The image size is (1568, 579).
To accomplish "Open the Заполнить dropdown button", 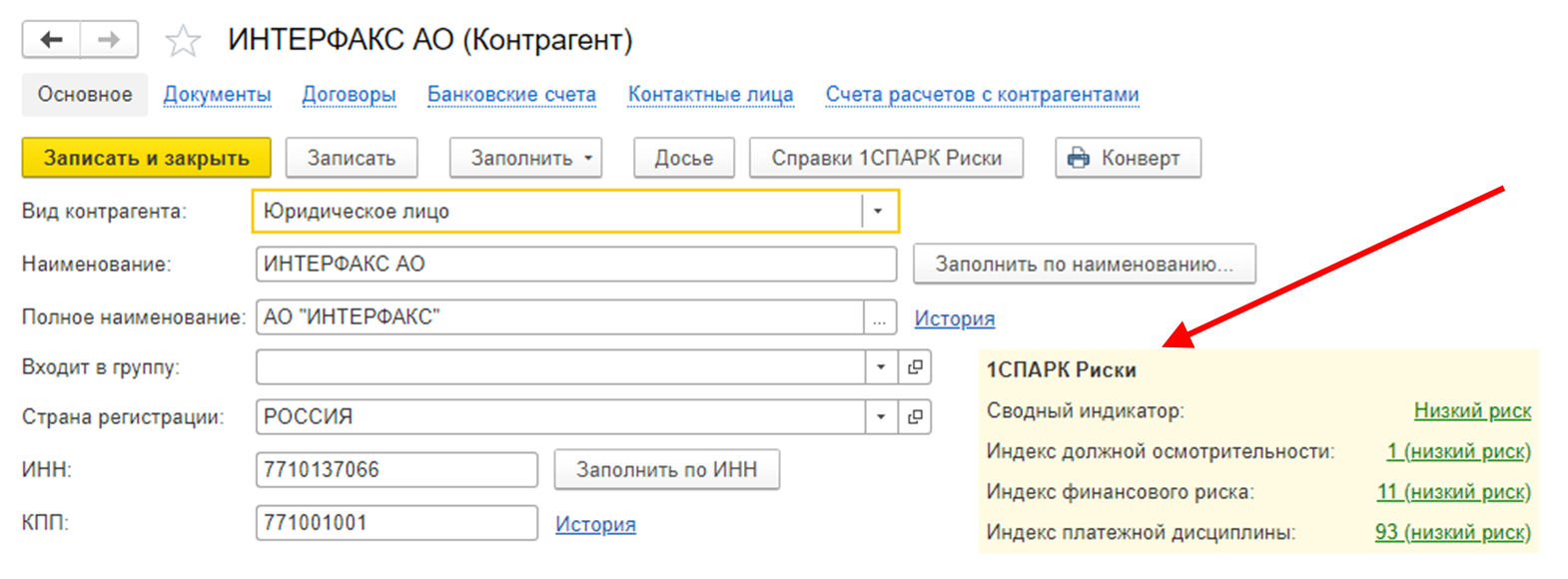I will [525, 158].
